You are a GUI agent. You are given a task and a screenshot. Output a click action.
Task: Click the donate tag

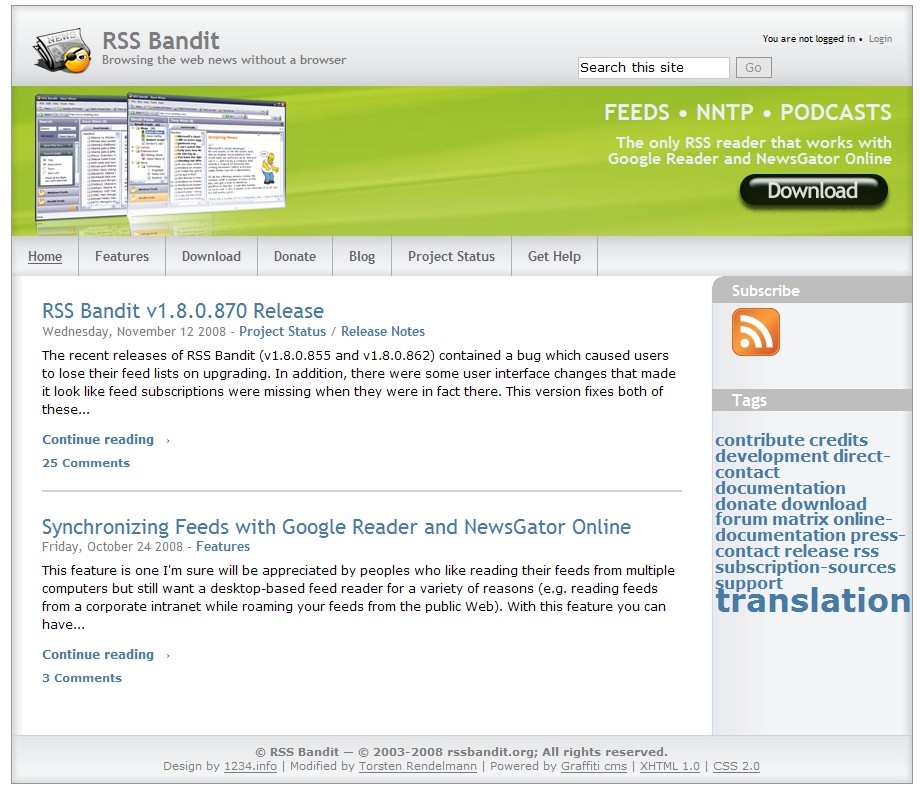[746, 504]
